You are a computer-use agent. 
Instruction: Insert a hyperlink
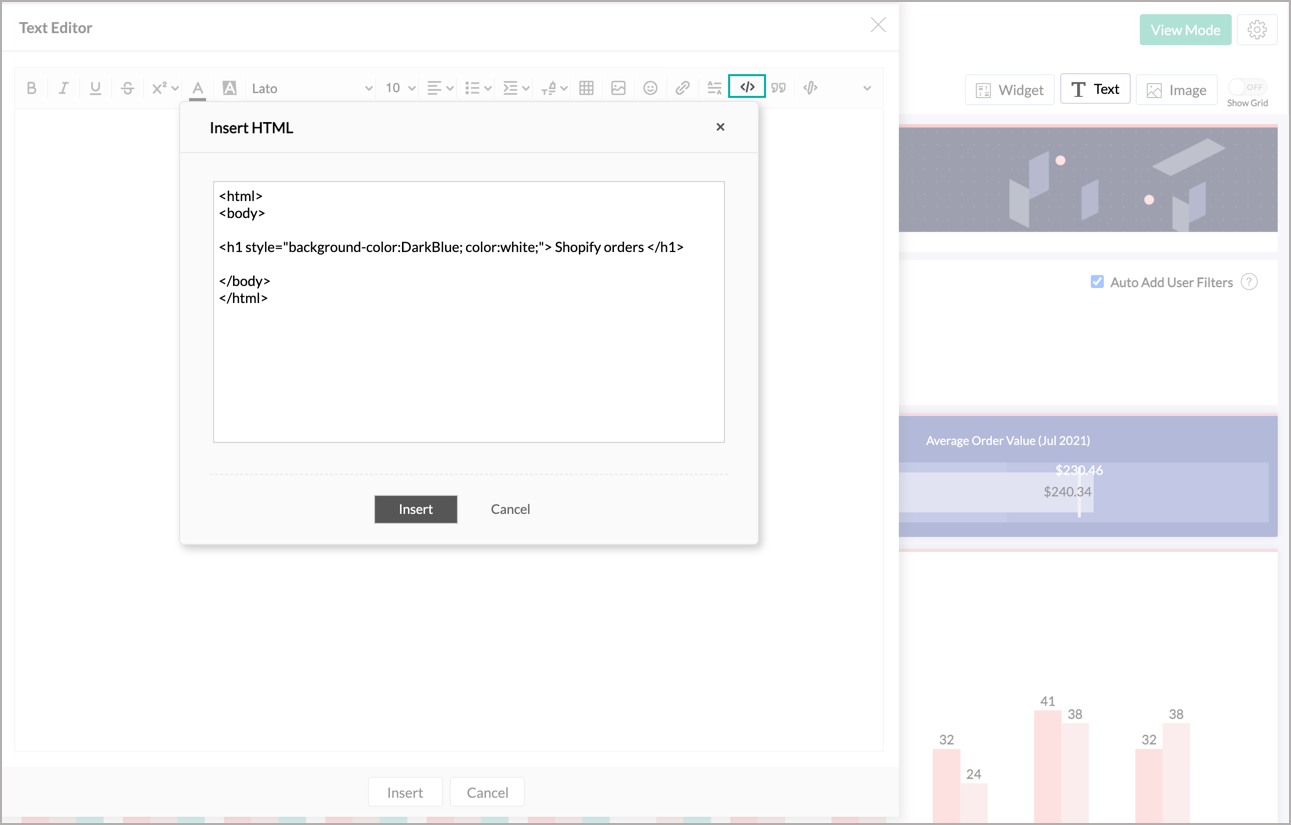[682, 88]
